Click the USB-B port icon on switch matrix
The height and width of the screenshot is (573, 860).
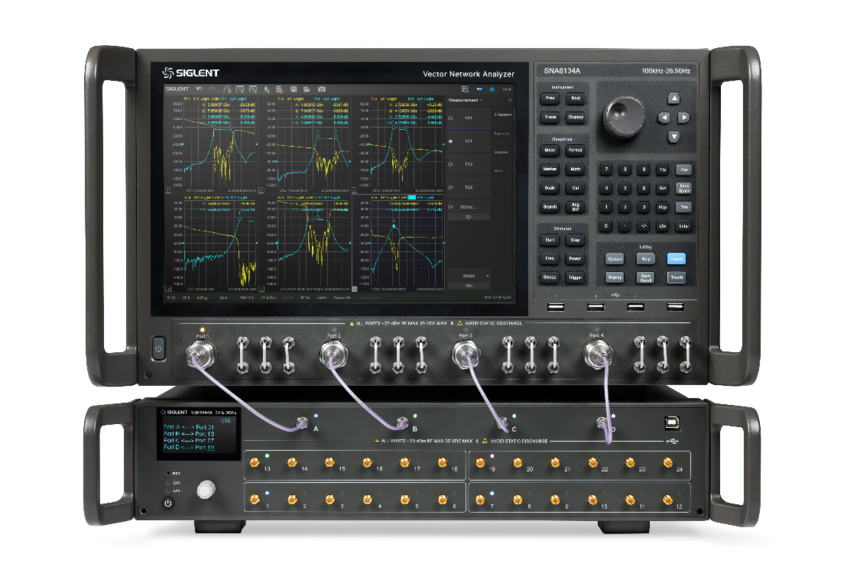[x=671, y=422]
